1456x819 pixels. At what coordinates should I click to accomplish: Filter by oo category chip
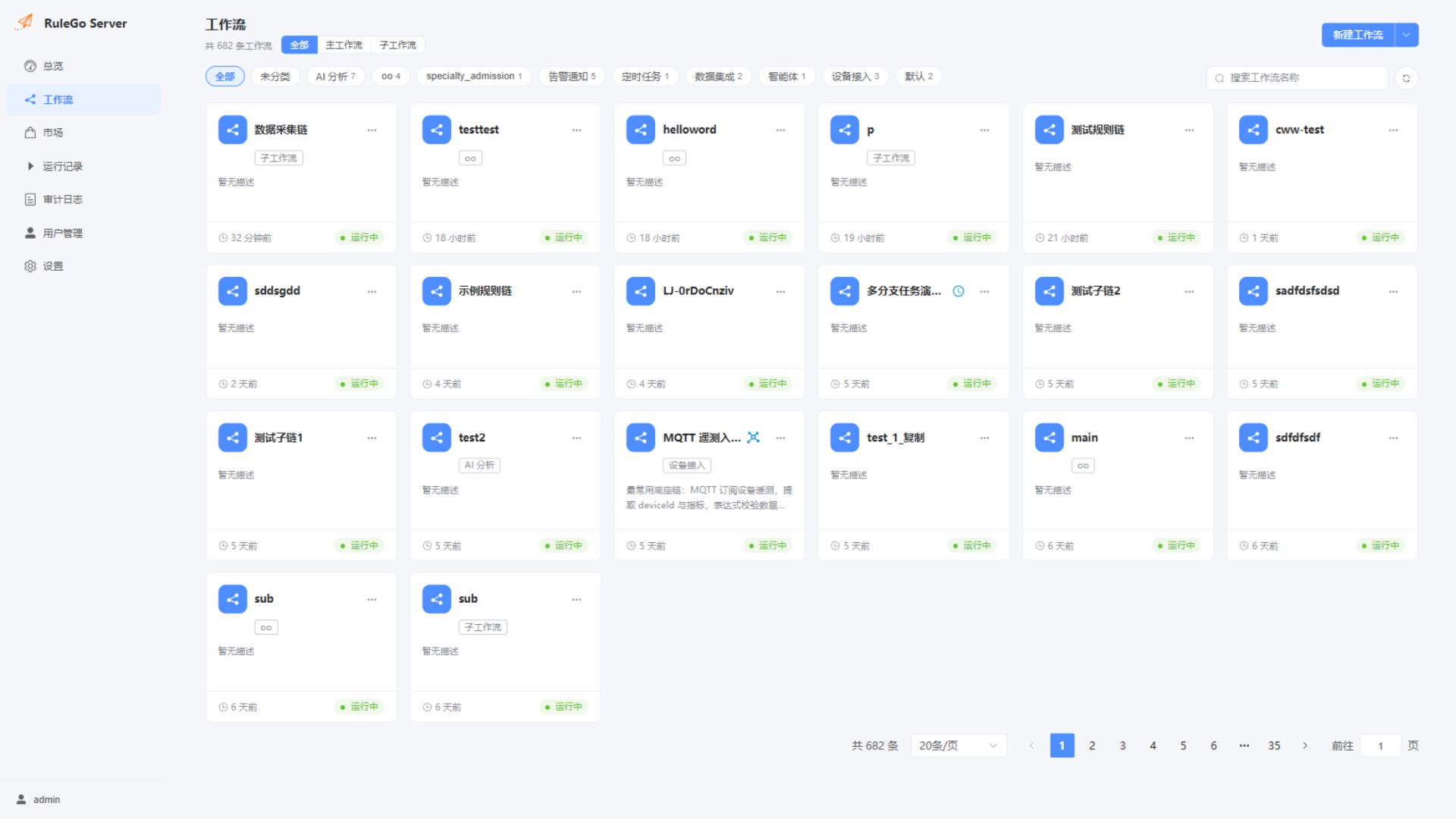click(x=391, y=77)
